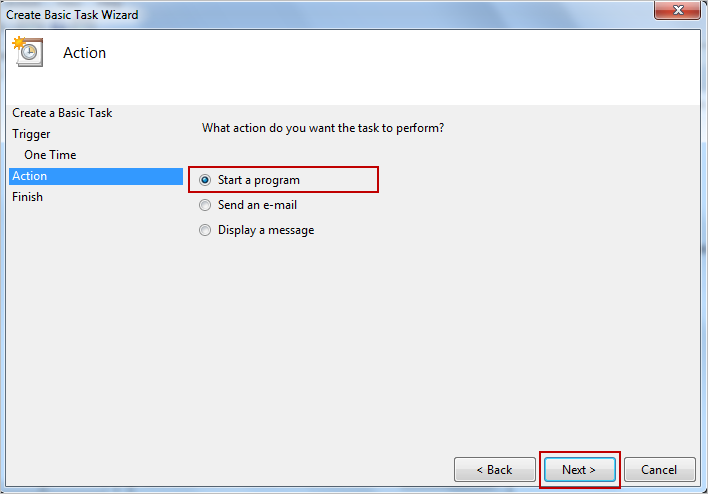Go to Create a Basic Task step
The height and width of the screenshot is (494, 708).
point(62,113)
